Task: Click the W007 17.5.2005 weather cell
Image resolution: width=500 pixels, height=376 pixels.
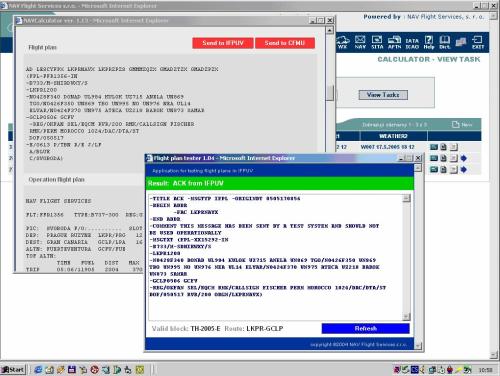Action: pyautogui.click(x=387, y=147)
